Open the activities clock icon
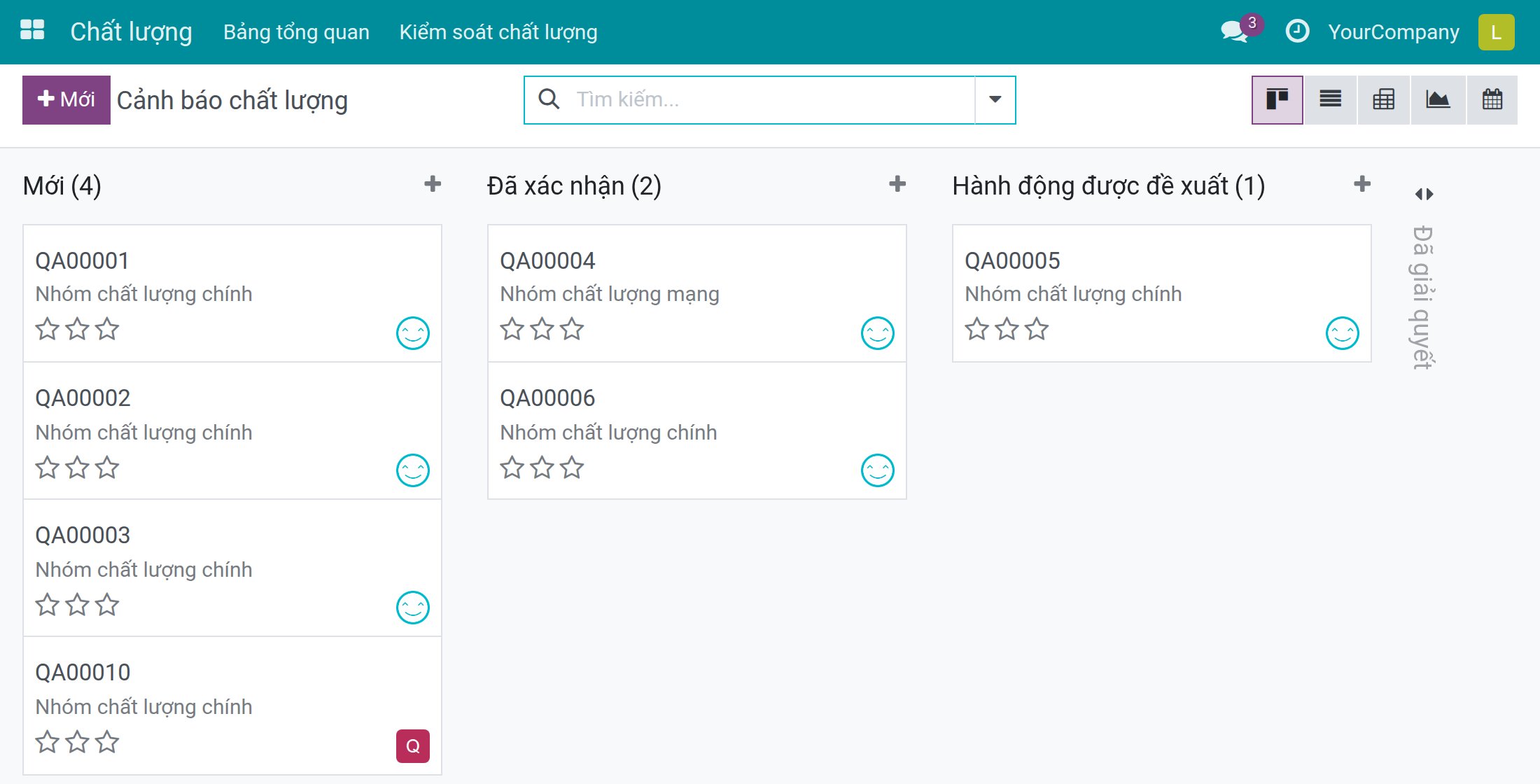This screenshot has width=1540, height=784. (x=1297, y=31)
